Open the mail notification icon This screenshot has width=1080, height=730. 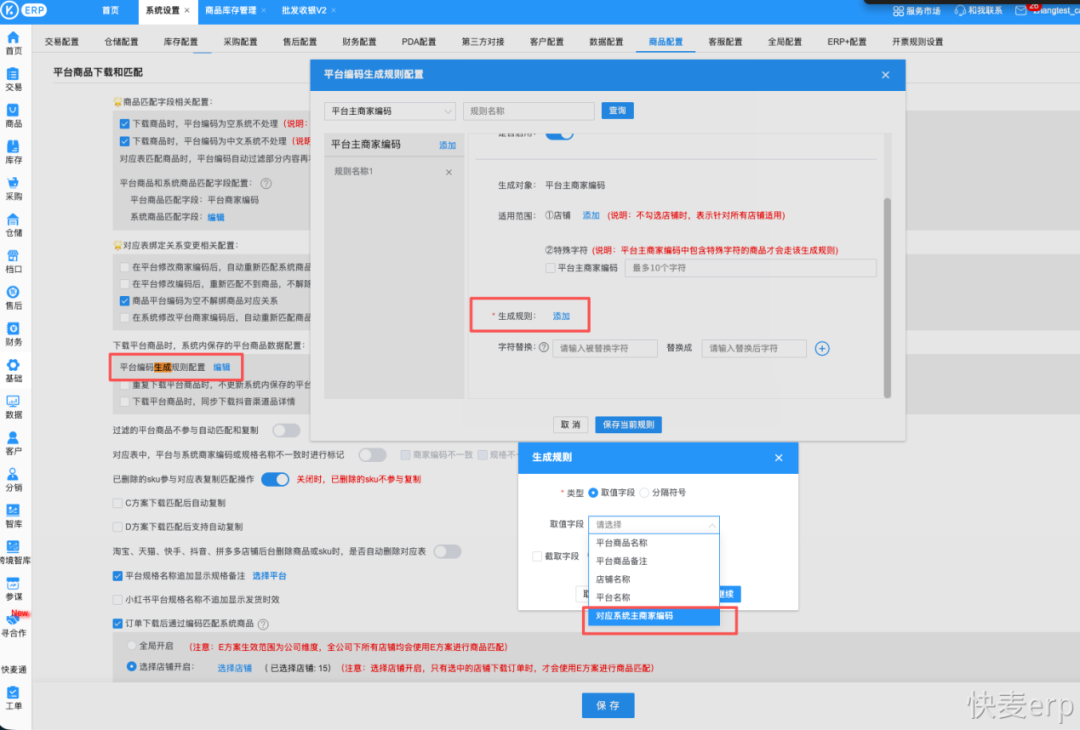point(1021,11)
